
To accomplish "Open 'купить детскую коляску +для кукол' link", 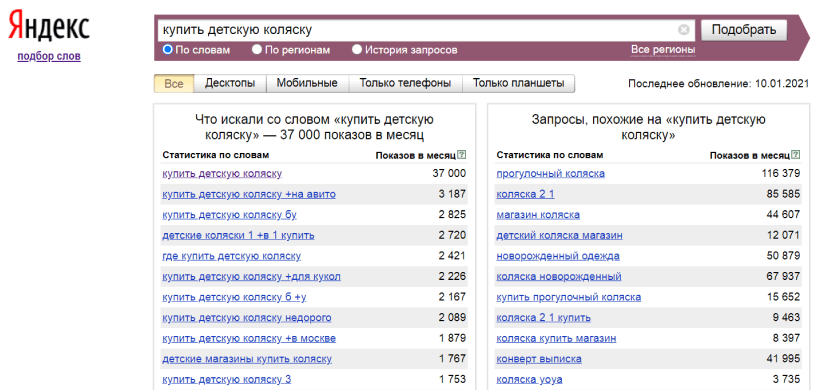I will (x=251, y=276).
